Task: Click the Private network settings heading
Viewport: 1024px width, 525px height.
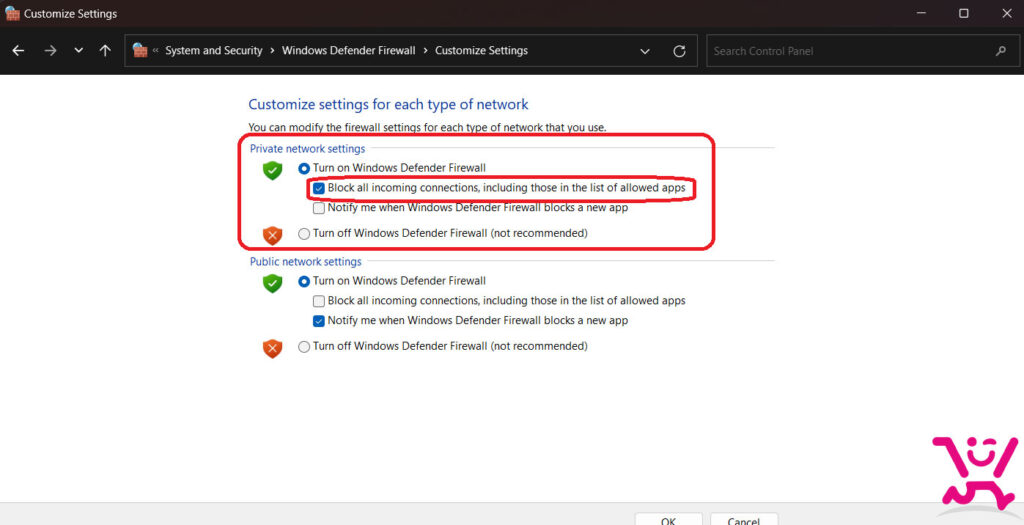Action: (x=308, y=149)
